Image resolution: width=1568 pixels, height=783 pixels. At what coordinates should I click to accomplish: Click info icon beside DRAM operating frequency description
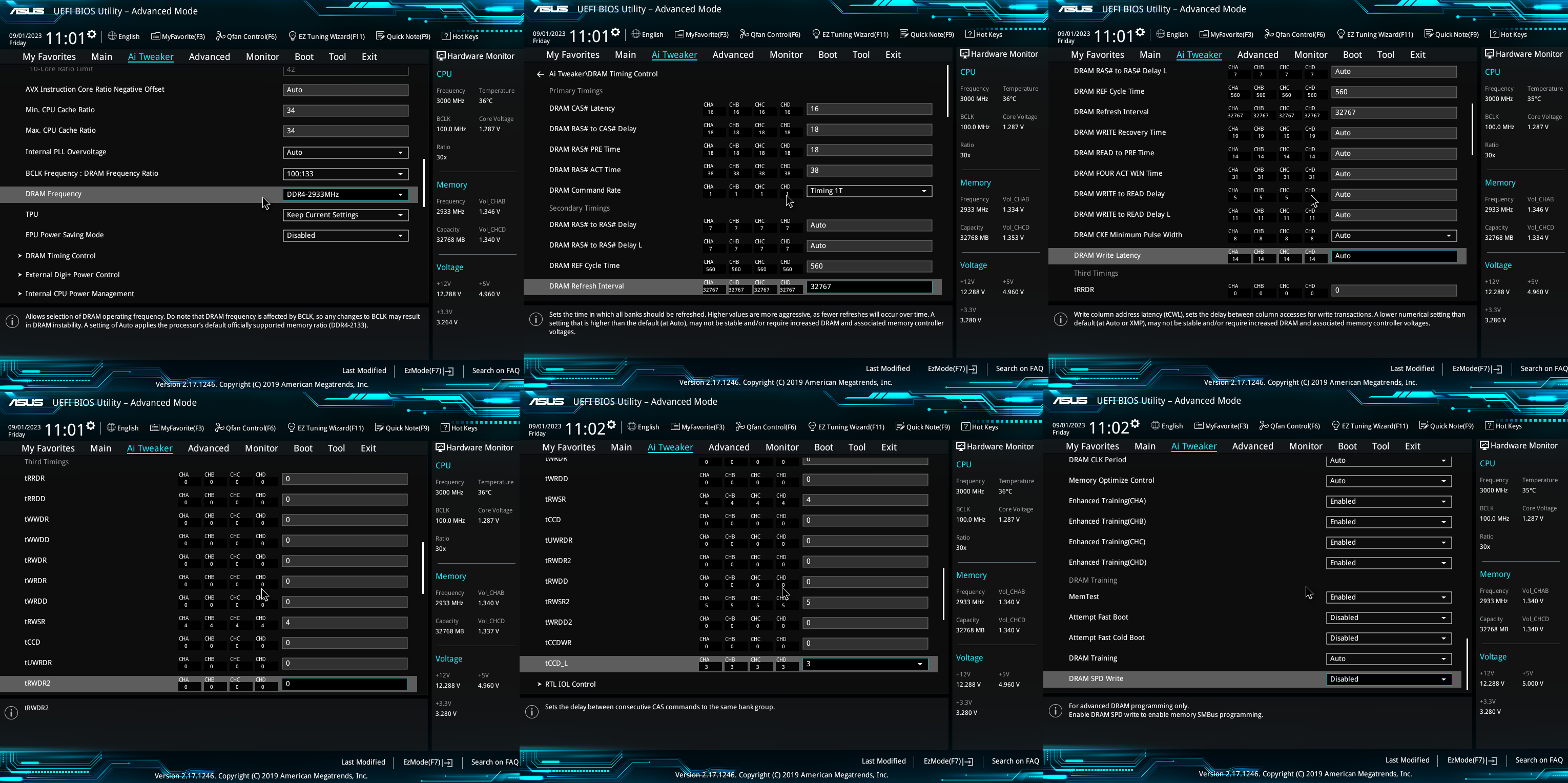pos(12,321)
